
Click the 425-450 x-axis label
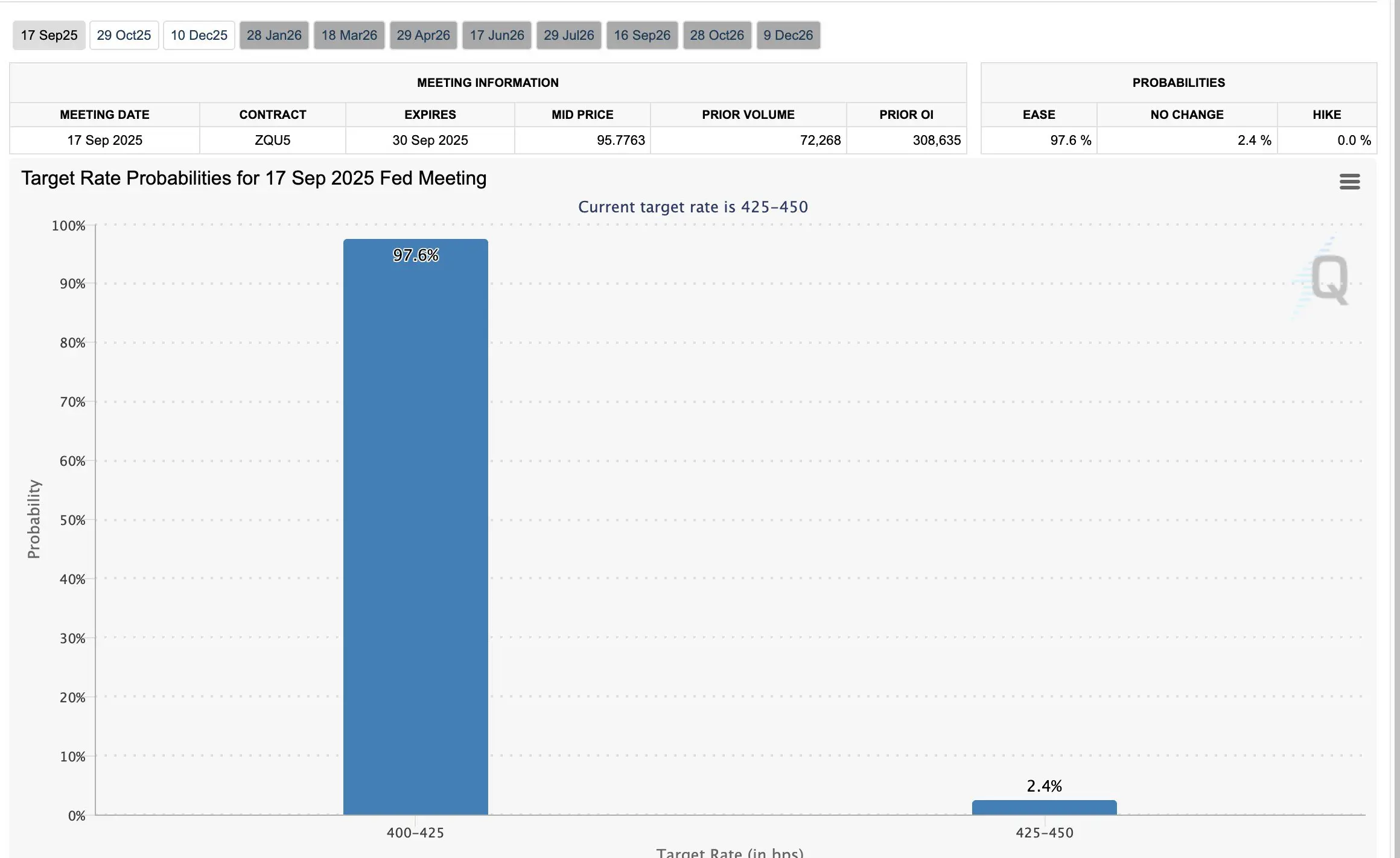[x=1044, y=833]
